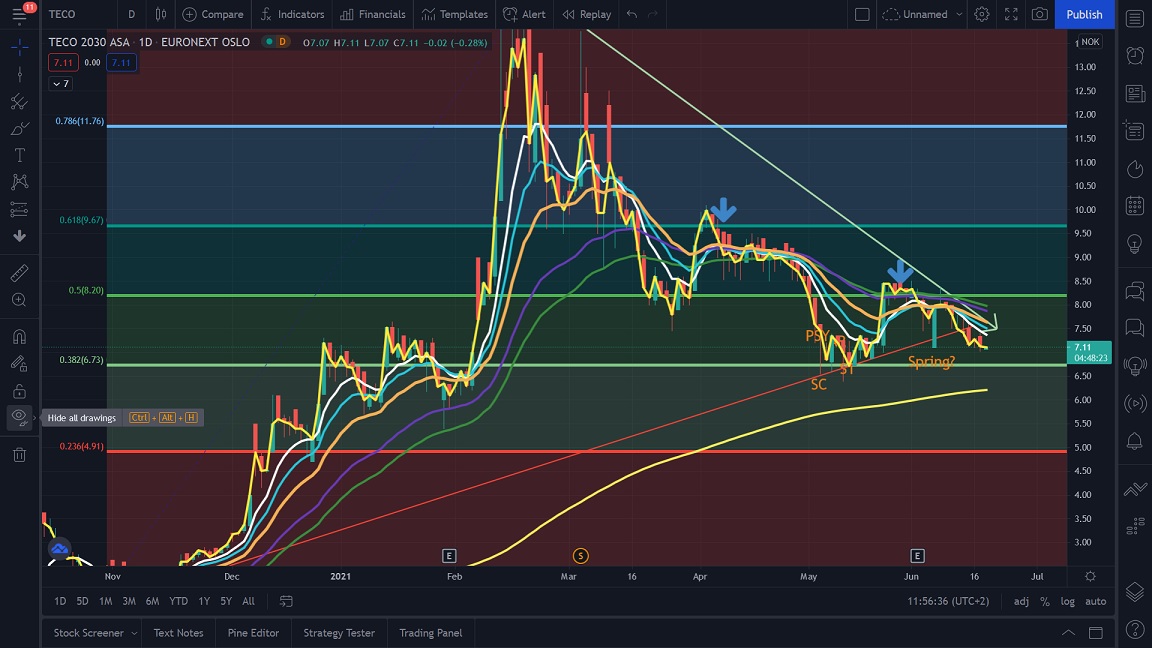Create an Alert
This screenshot has height=648, width=1152.
pos(524,14)
